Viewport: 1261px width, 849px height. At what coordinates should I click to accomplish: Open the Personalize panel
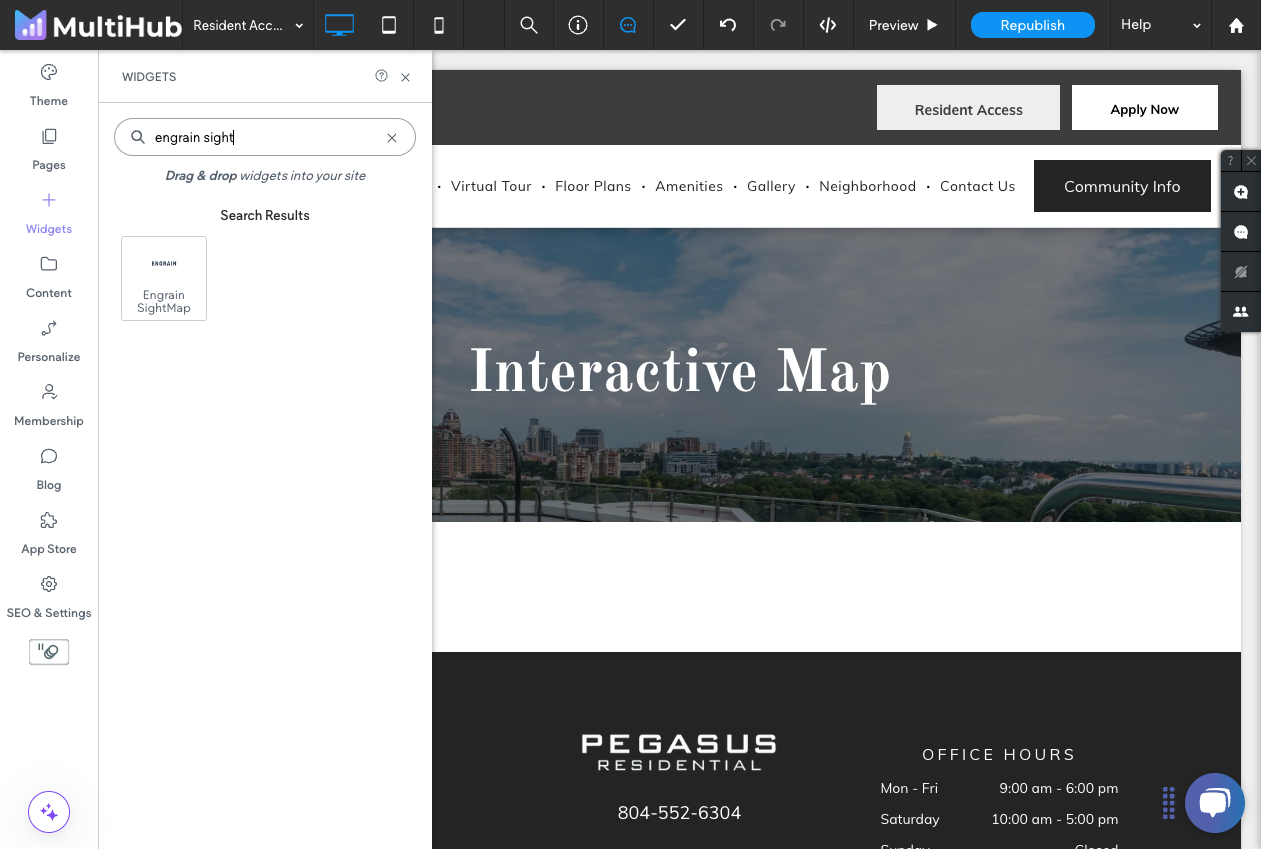49,341
